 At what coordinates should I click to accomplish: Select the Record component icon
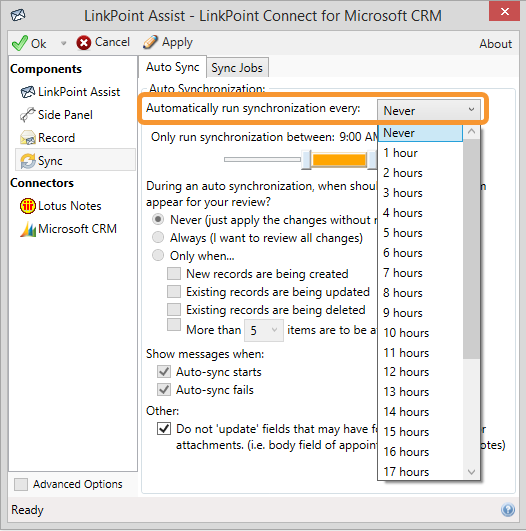(x=28, y=138)
